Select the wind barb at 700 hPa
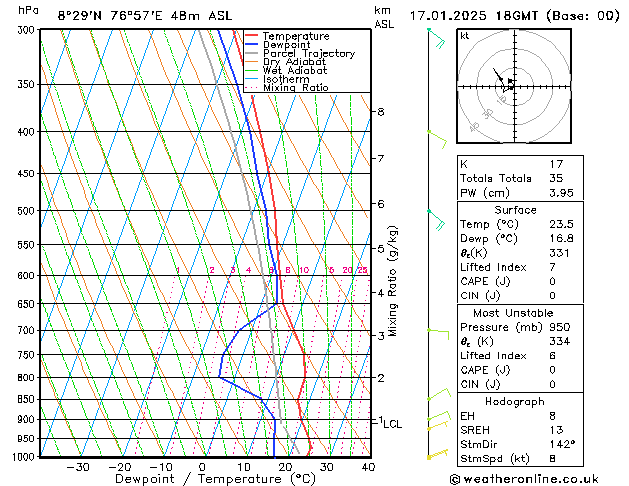This screenshot has width=629, height=486. (436, 330)
